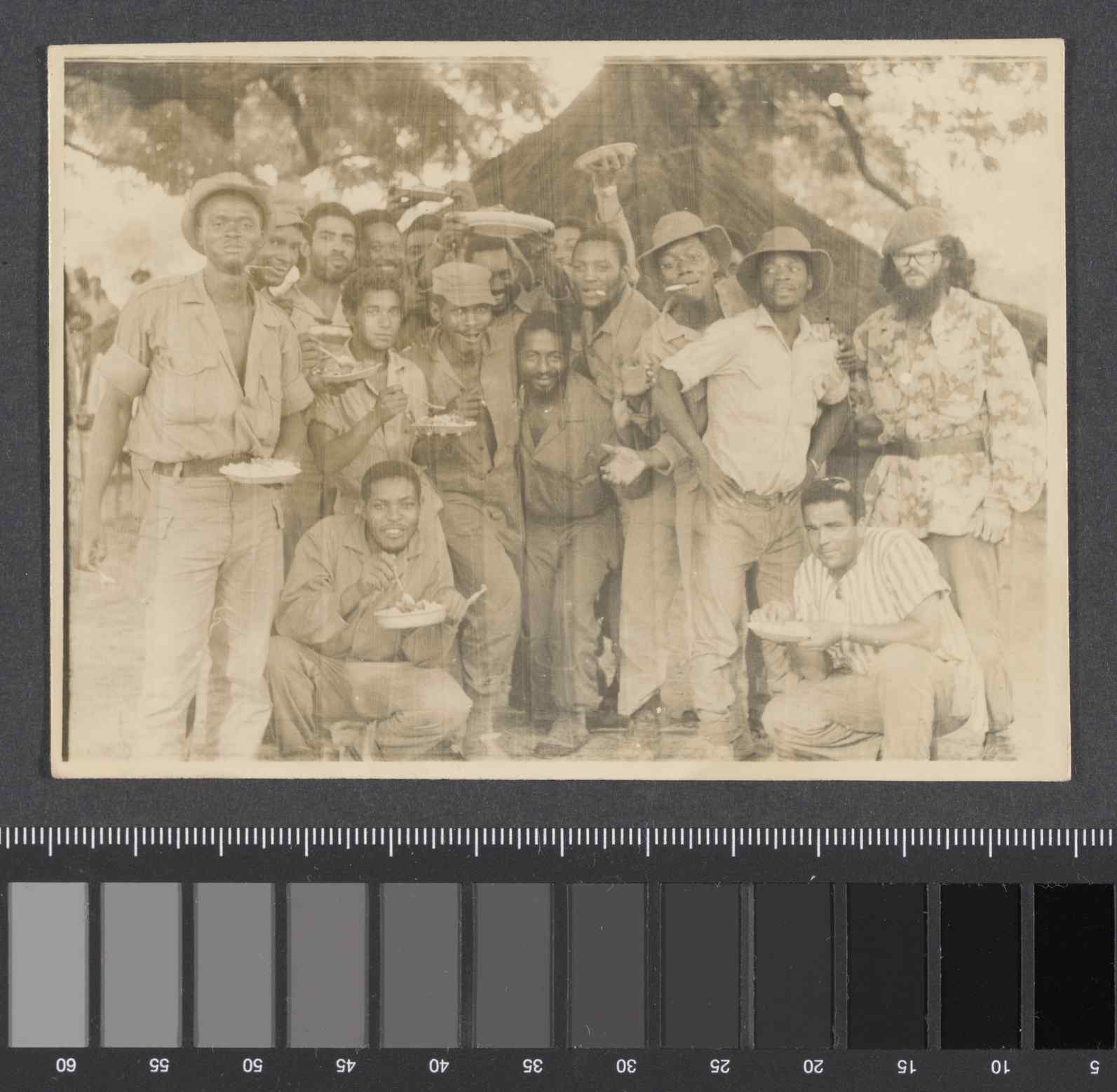The width and height of the screenshot is (1117, 1092).
Task: Click the number label 25 below the grayscale
Action: pos(719,1067)
